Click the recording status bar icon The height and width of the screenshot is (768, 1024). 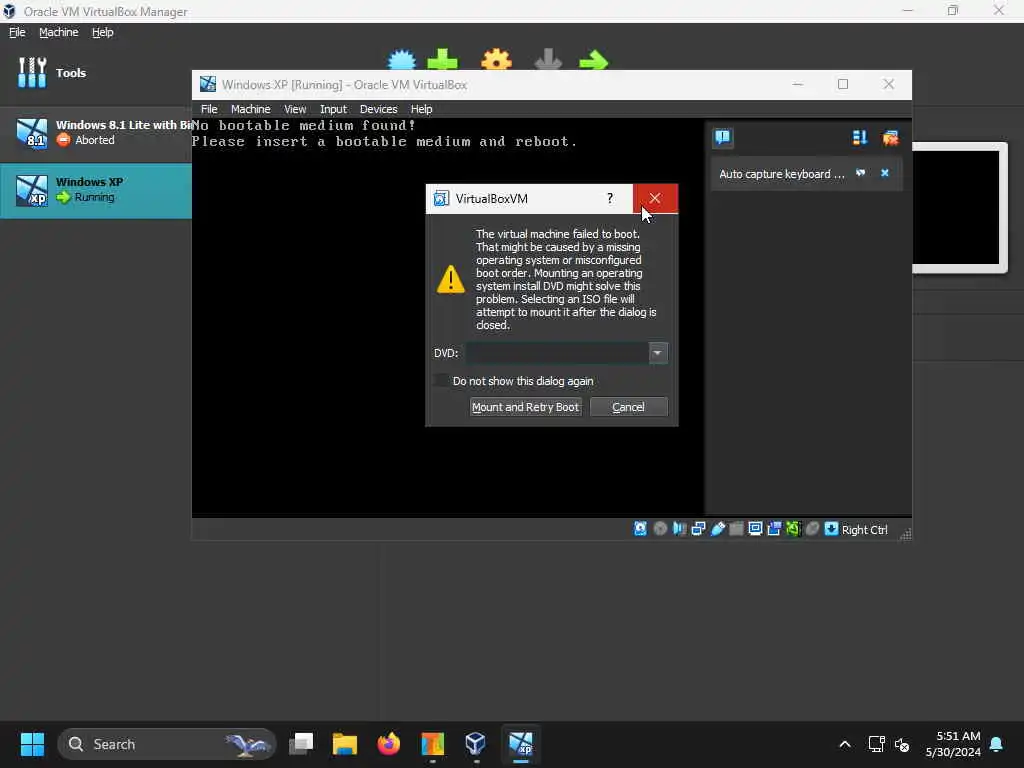click(774, 529)
